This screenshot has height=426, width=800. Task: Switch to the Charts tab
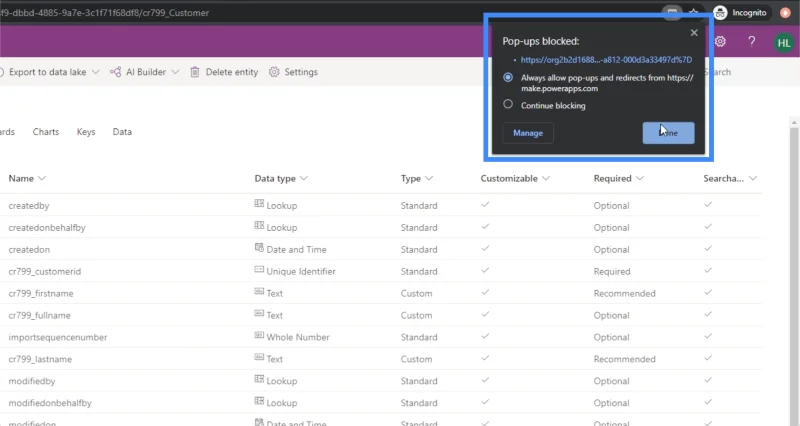[x=46, y=132]
